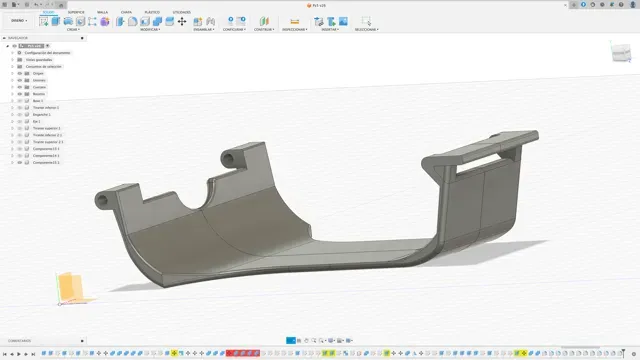Start a new sketch with Create Sketch
This screenshot has height=360, width=640.
coord(44,21)
